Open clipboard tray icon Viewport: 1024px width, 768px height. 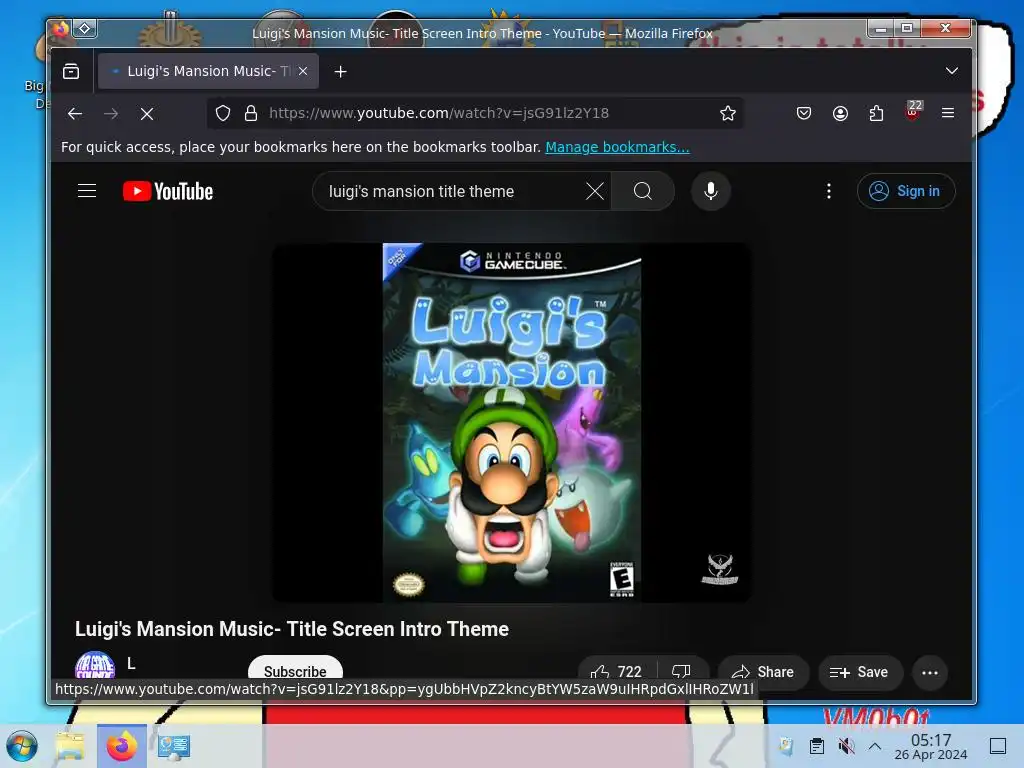point(816,746)
